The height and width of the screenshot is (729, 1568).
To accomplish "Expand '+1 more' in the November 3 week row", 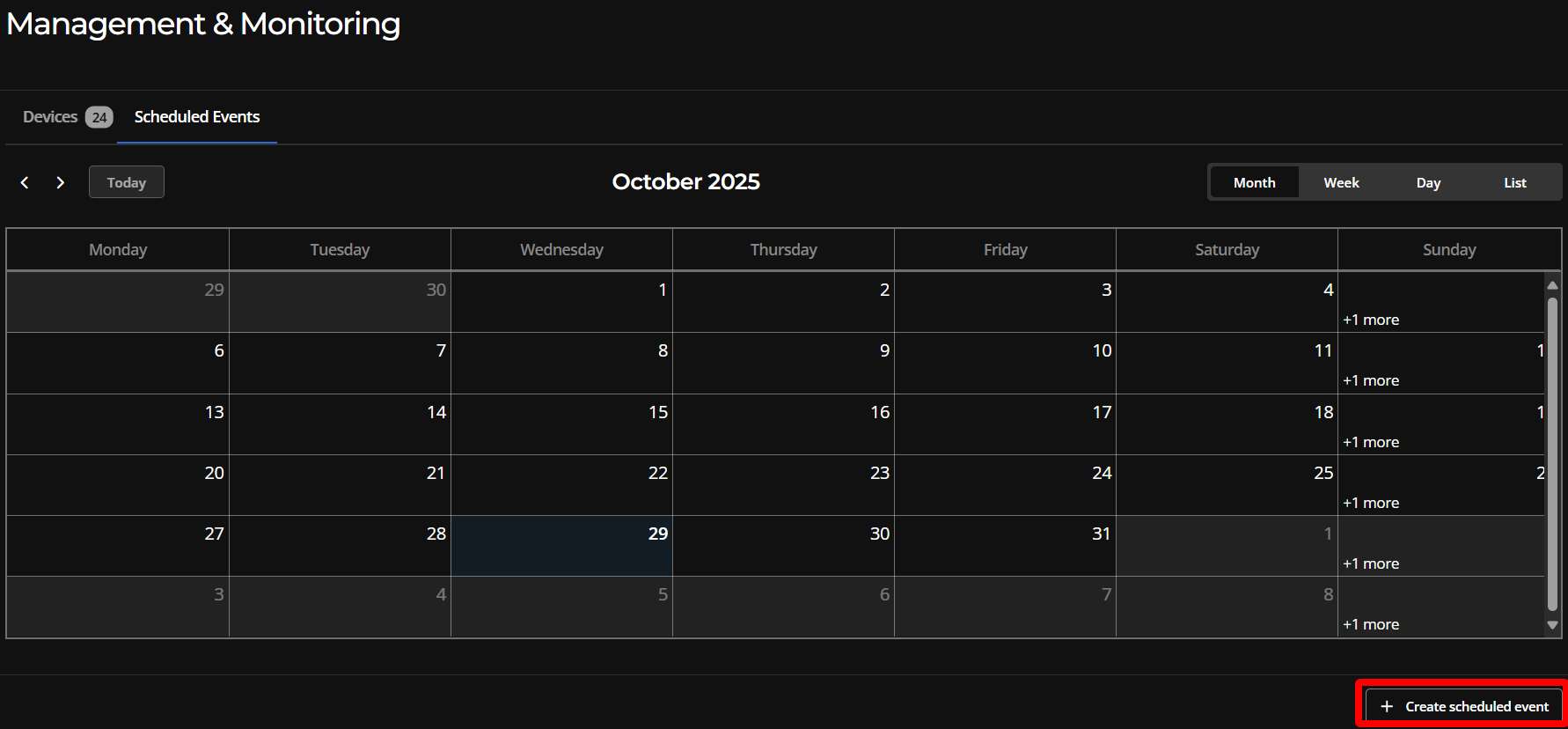I will (1371, 624).
